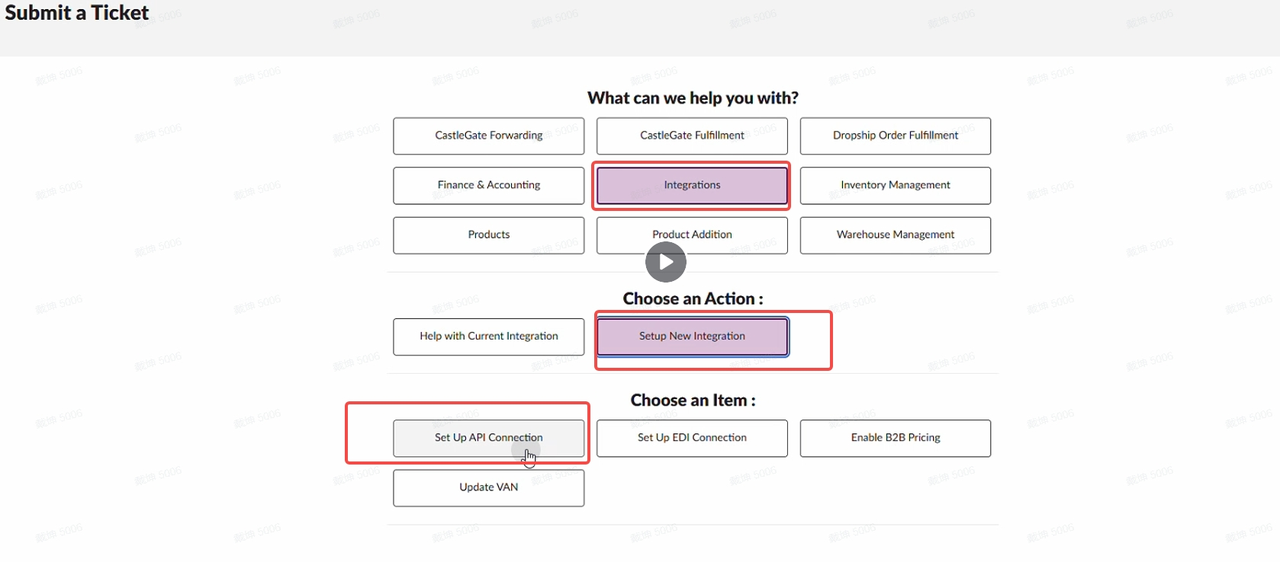Click the 'What can we help you with?' heading
The image size is (1280, 562).
coord(693,98)
